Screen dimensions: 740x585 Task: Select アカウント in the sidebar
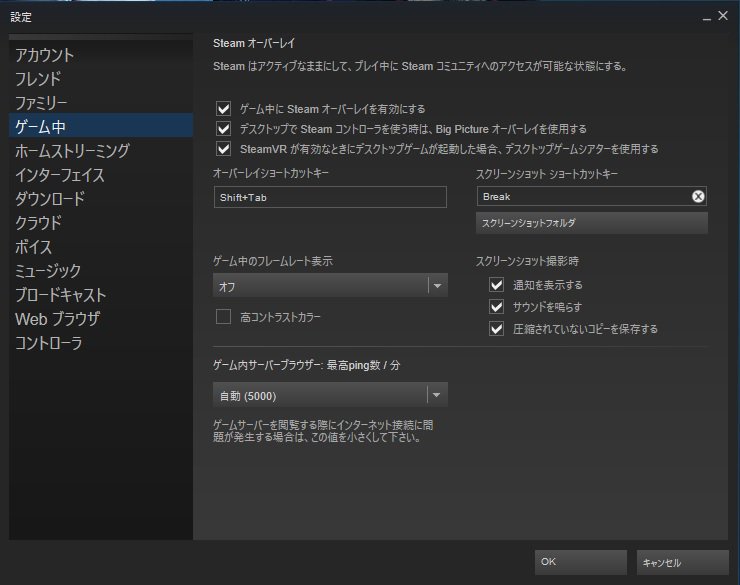(101, 55)
